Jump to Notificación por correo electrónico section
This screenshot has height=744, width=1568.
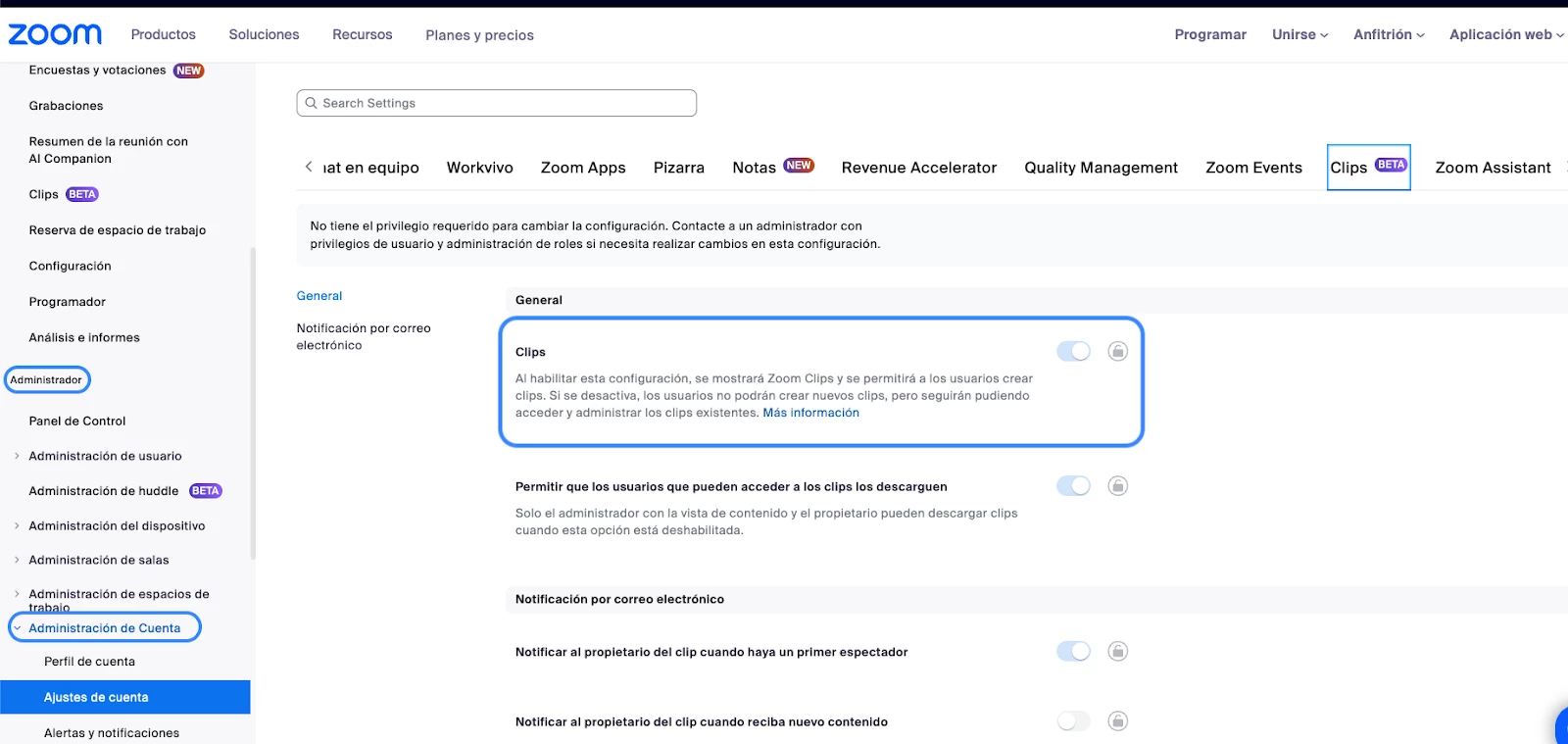[364, 336]
